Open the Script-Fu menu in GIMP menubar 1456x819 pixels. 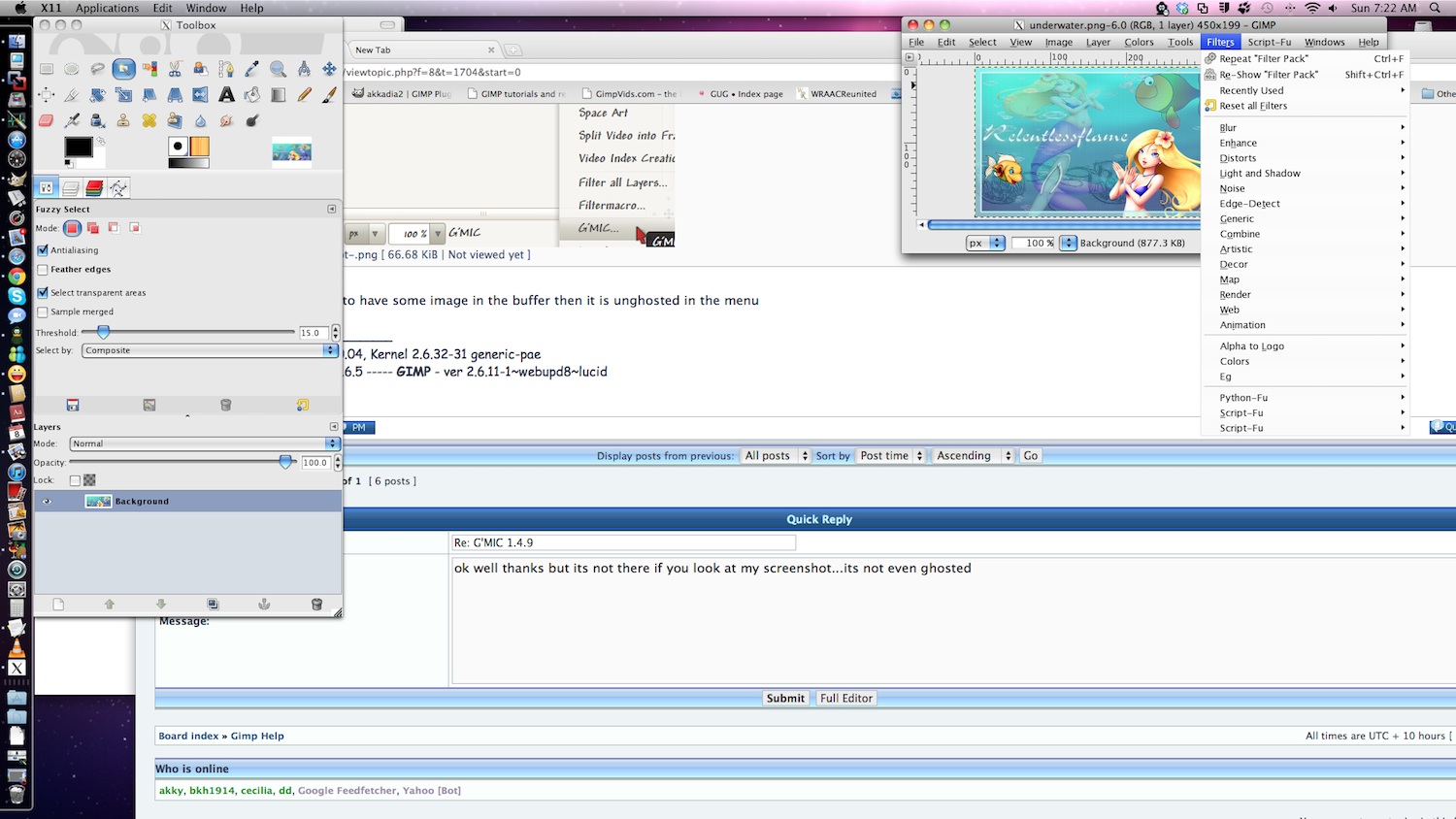[1269, 42]
